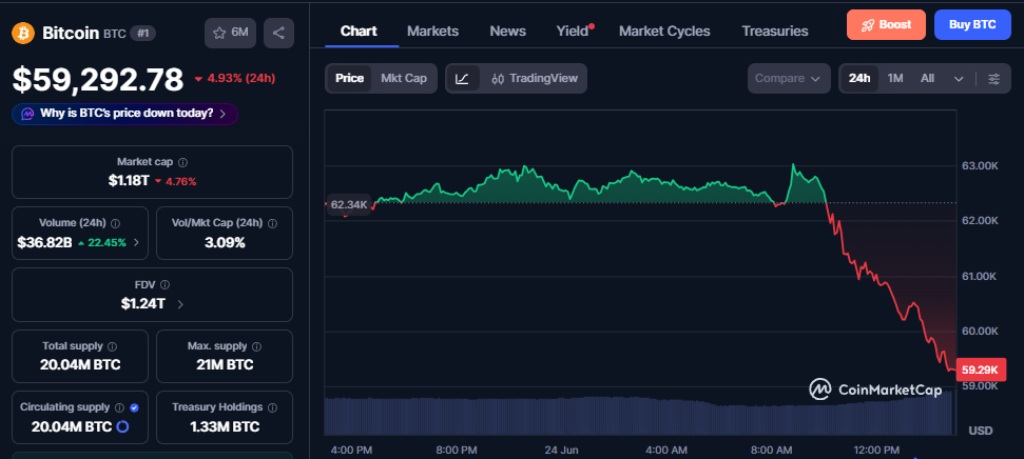Set chart range to All
1024x459 pixels.
coord(927,78)
